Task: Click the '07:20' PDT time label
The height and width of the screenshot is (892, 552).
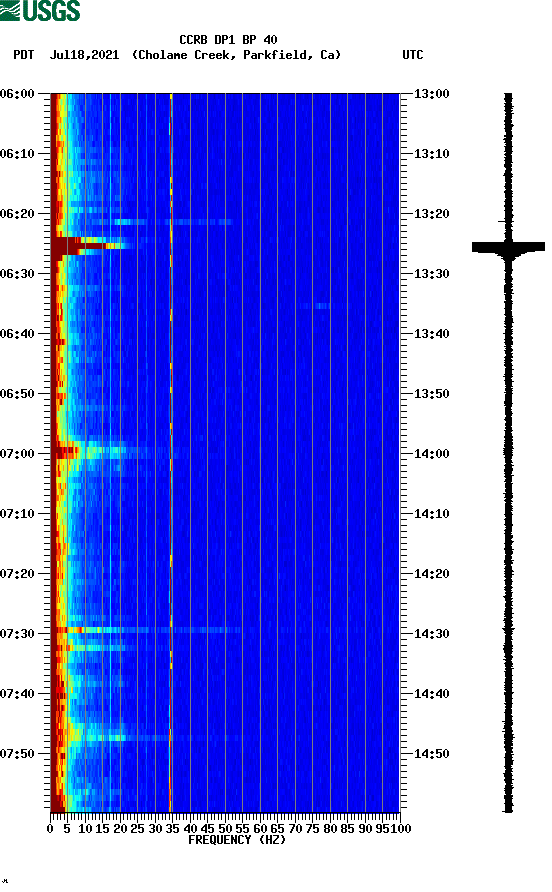Action: click(18, 574)
